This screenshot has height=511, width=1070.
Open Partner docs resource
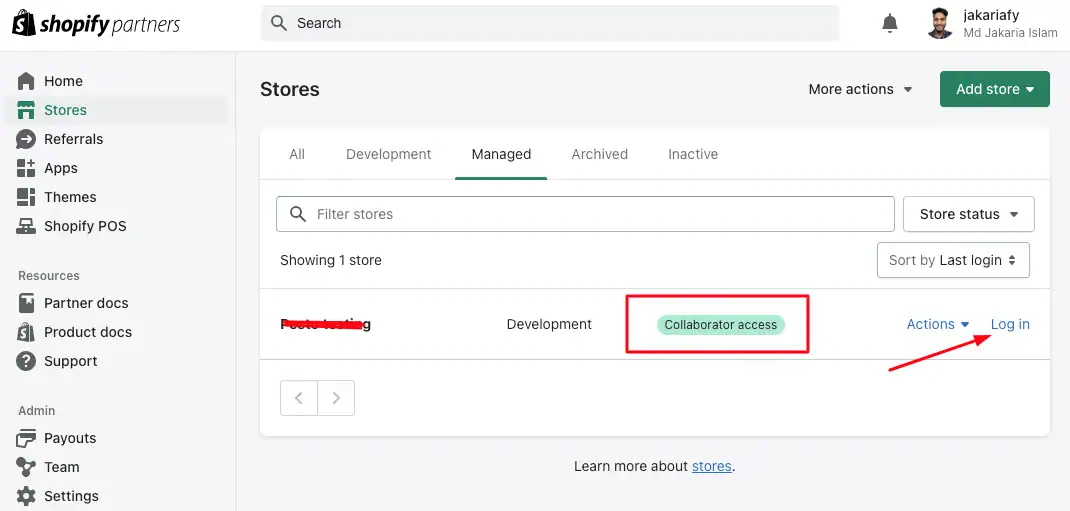pyautogui.click(x=86, y=303)
